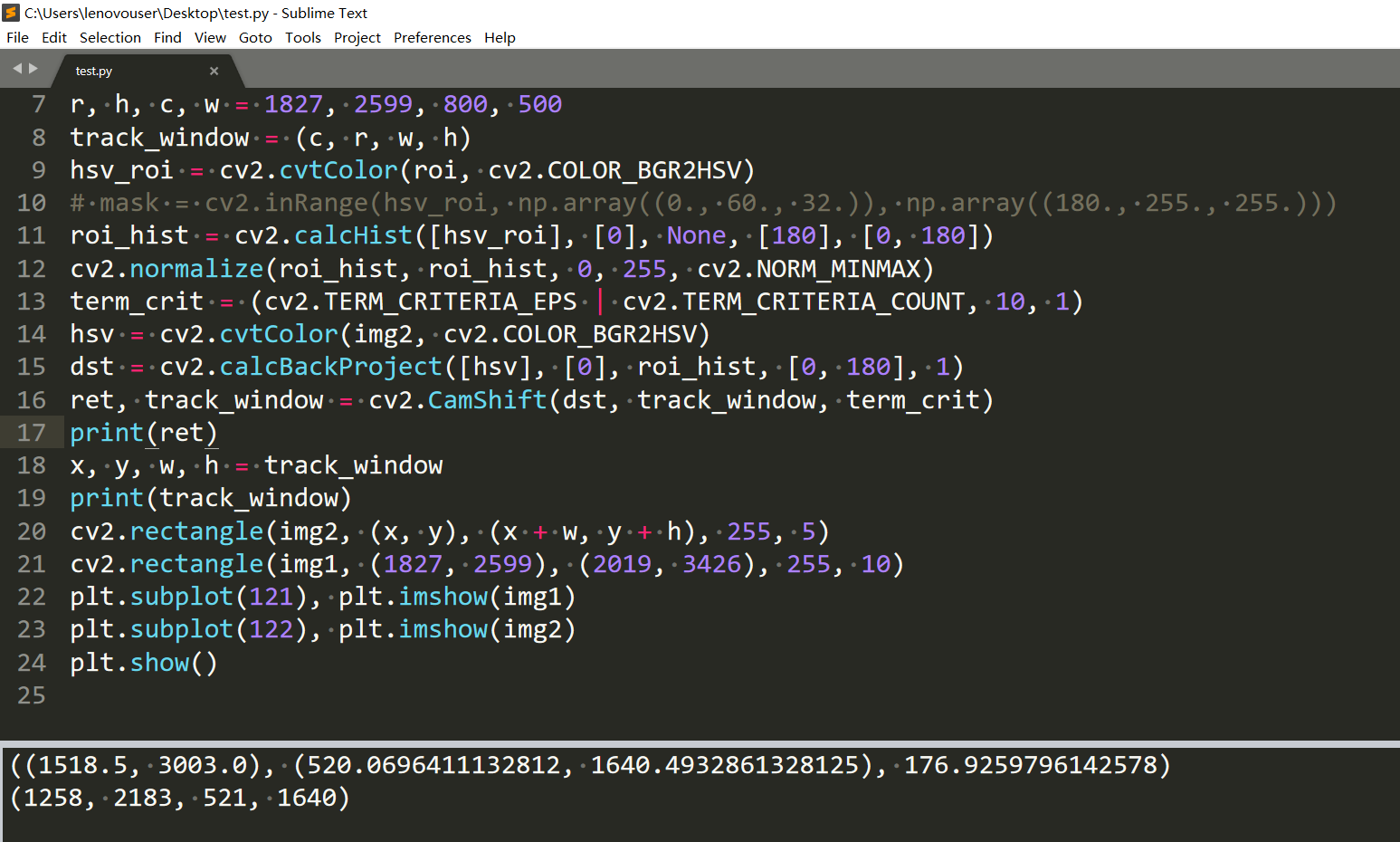Click line number 7 in gutter
1400x842 pixels.
(38, 105)
